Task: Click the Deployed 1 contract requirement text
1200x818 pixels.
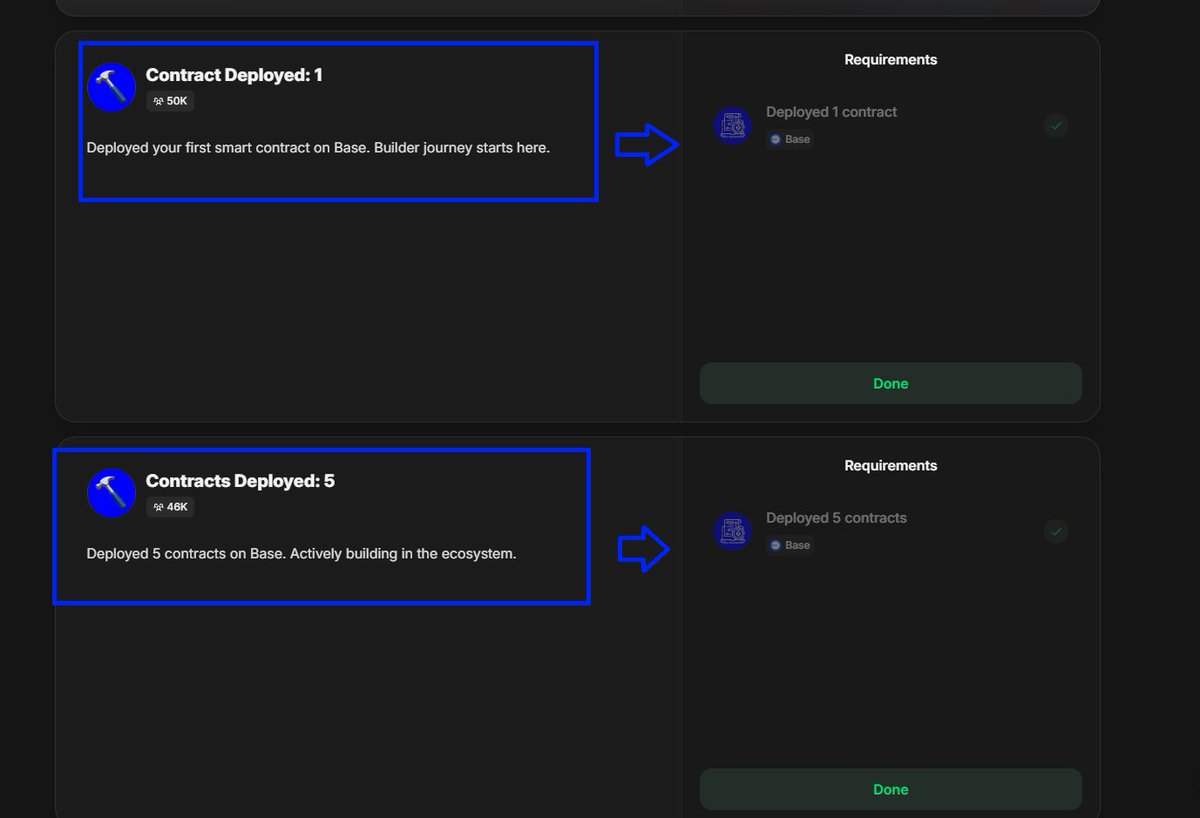Action: 831,112
